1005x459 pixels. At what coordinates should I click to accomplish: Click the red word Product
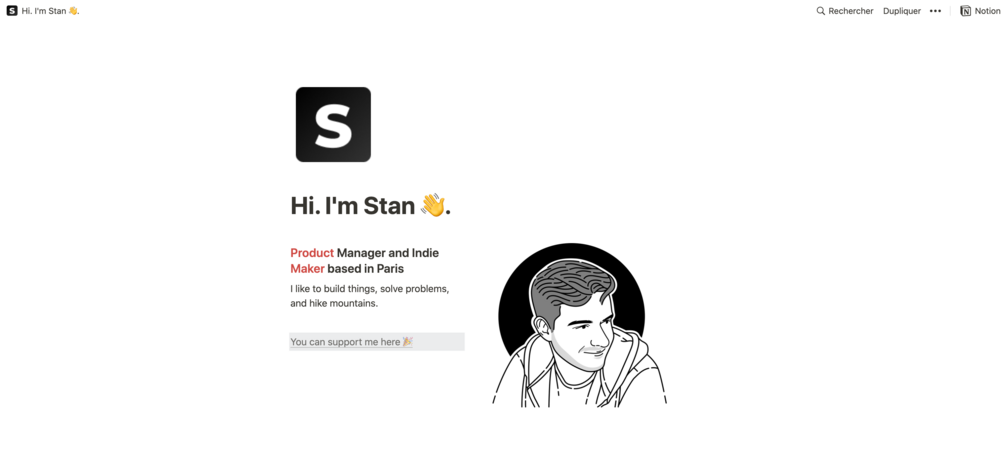(x=312, y=253)
